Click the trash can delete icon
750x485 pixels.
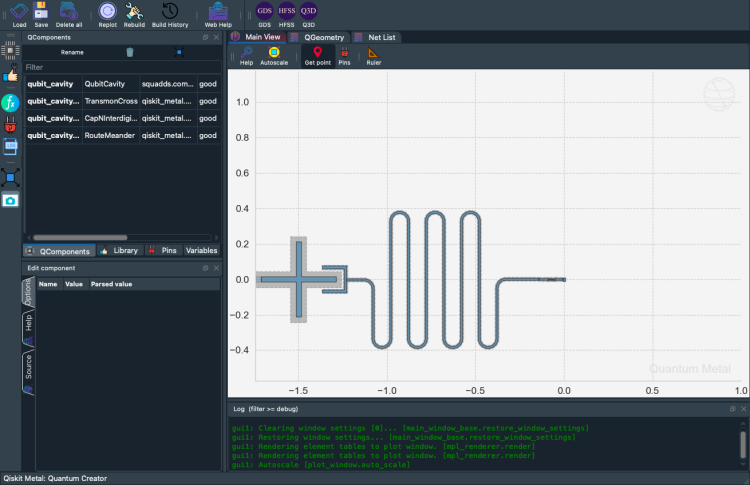click(x=129, y=52)
